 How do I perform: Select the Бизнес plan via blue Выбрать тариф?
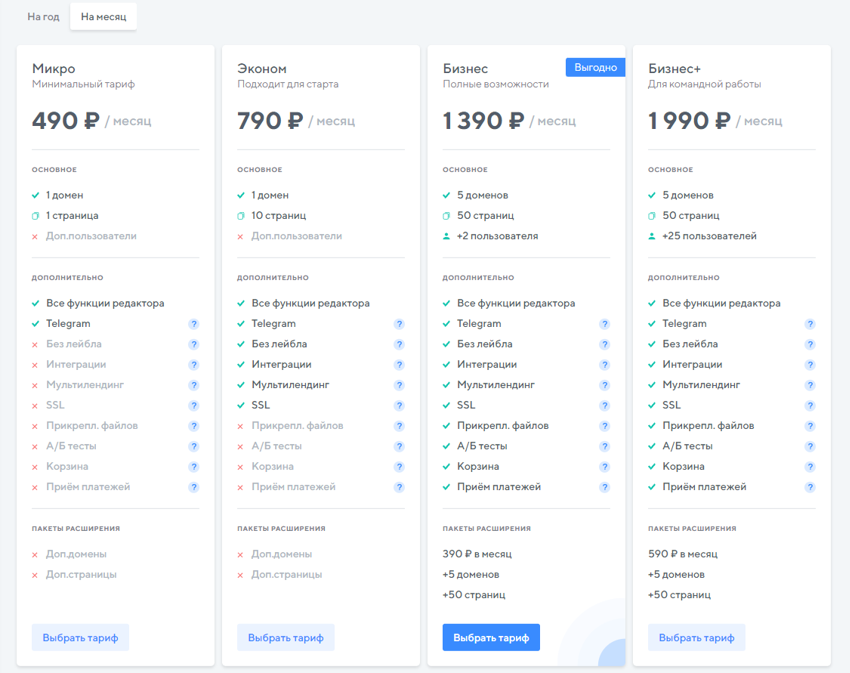point(491,638)
